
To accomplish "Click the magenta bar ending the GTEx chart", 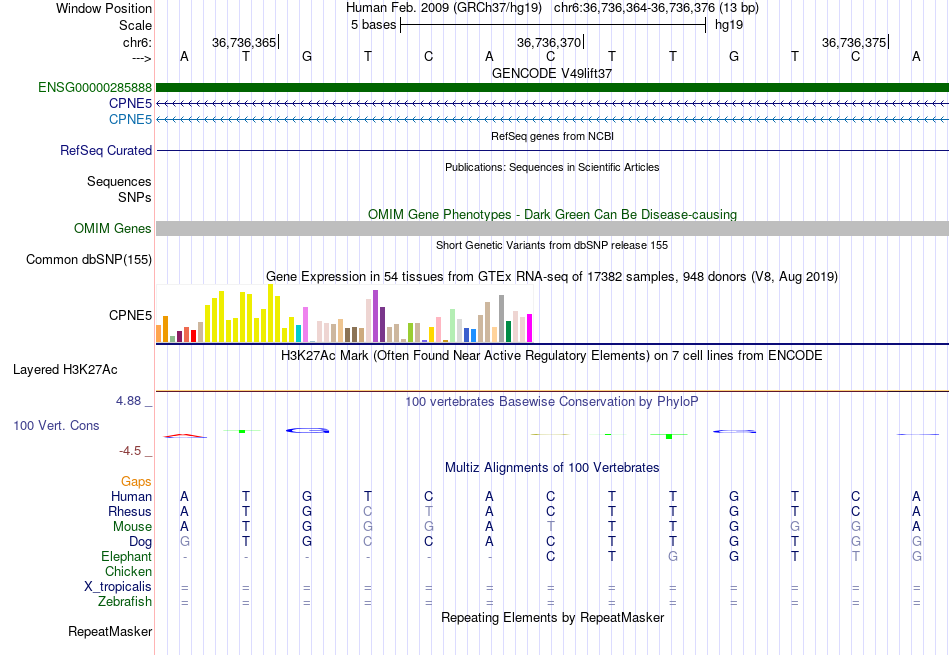I will (x=530, y=328).
